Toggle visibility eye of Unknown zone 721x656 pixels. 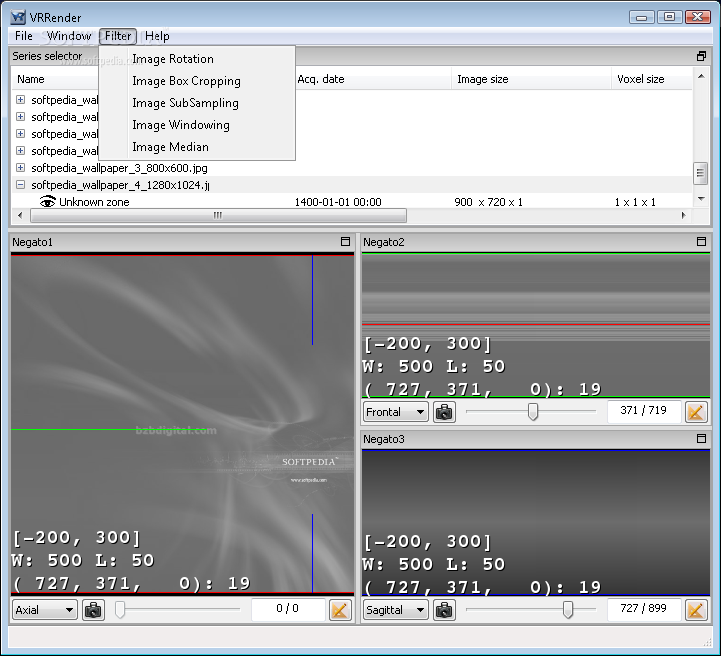[47, 201]
